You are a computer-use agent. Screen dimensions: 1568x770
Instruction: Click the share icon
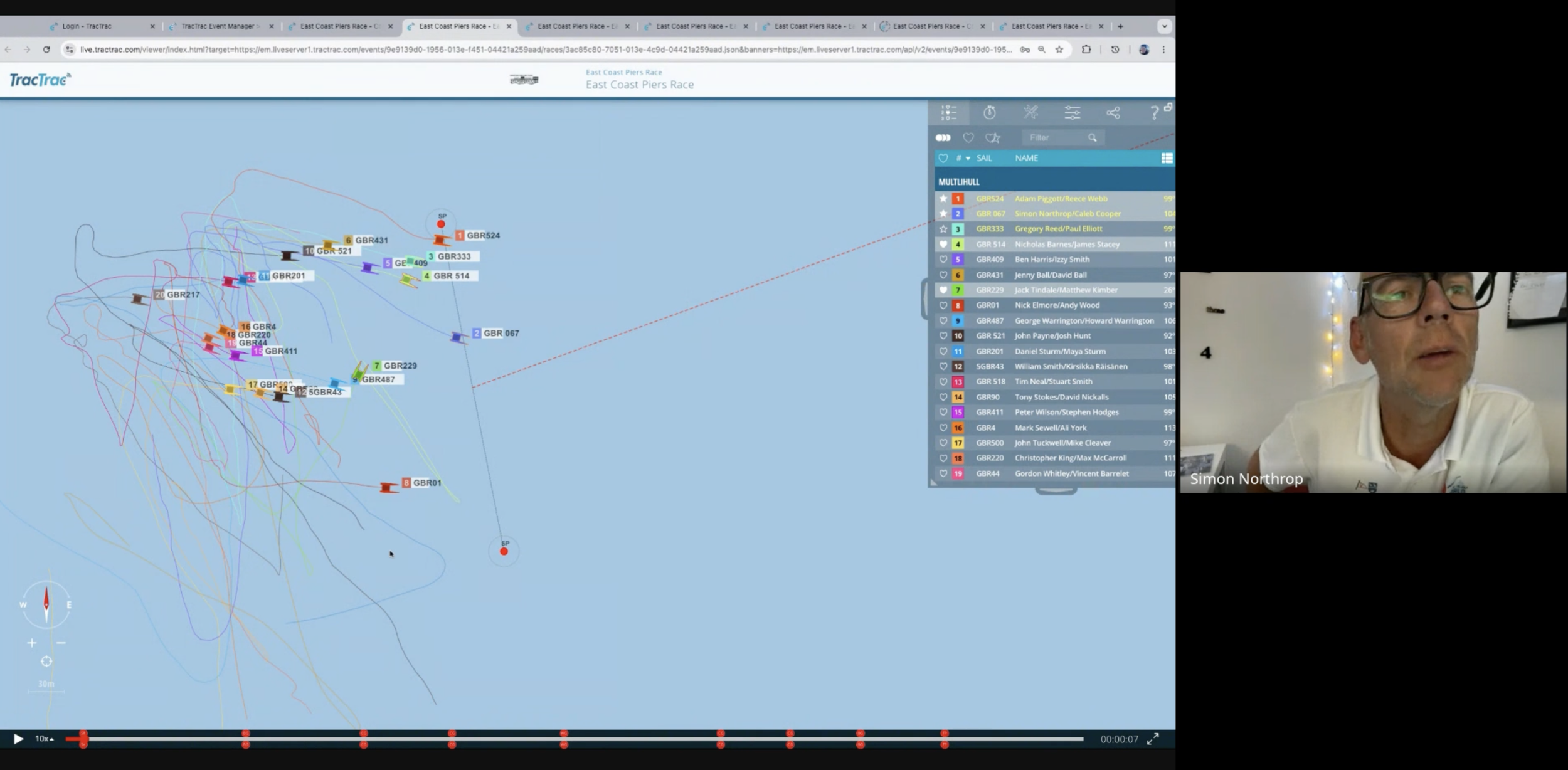pyautogui.click(x=1113, y=113)
